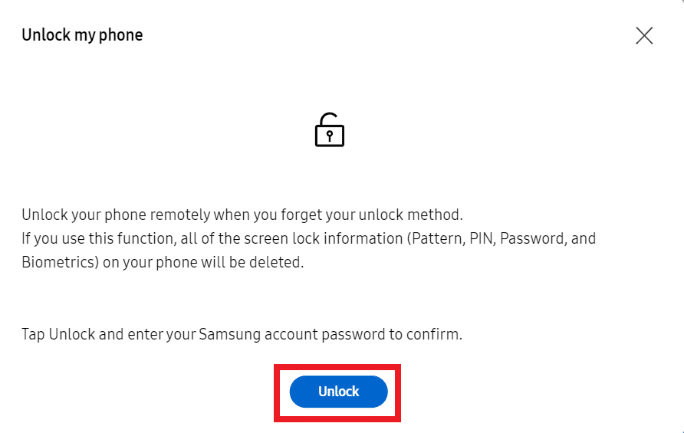Screen dimensions: 684x433
Task: Click the open padlock icon
Action: tap(329, 131)
